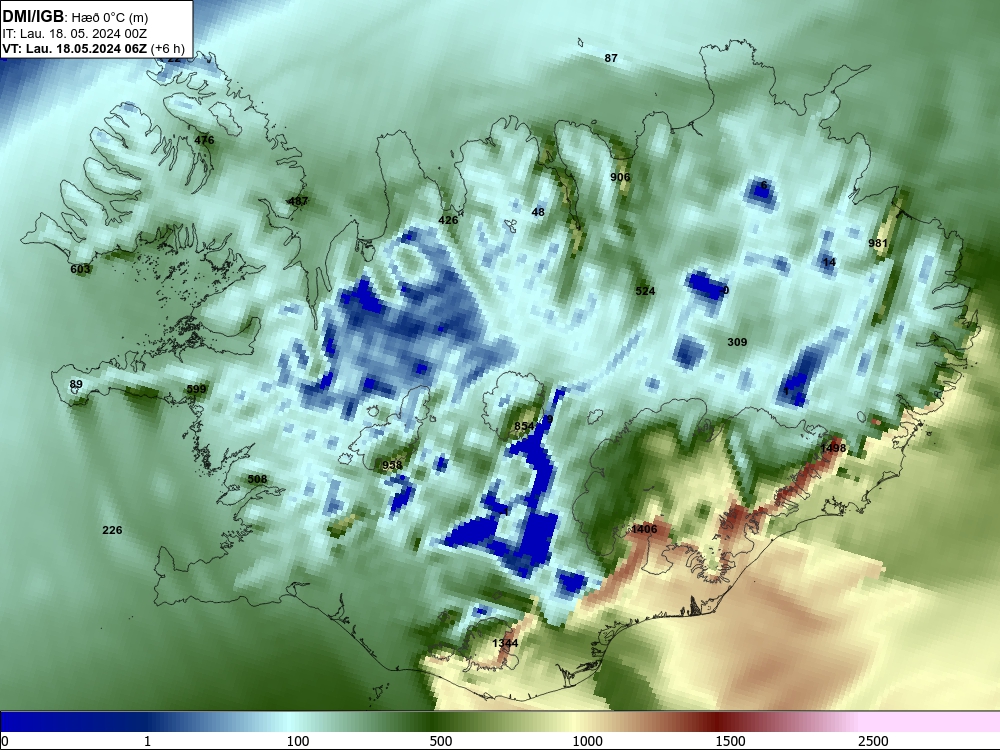Select the 1344 value on the south coast
The width and height of the screenshot is (1000, 750).
505,643
